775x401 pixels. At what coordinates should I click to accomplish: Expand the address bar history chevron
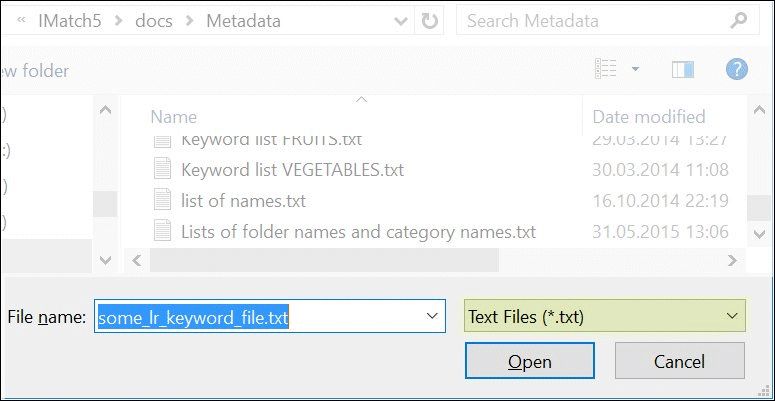point(400,21)
